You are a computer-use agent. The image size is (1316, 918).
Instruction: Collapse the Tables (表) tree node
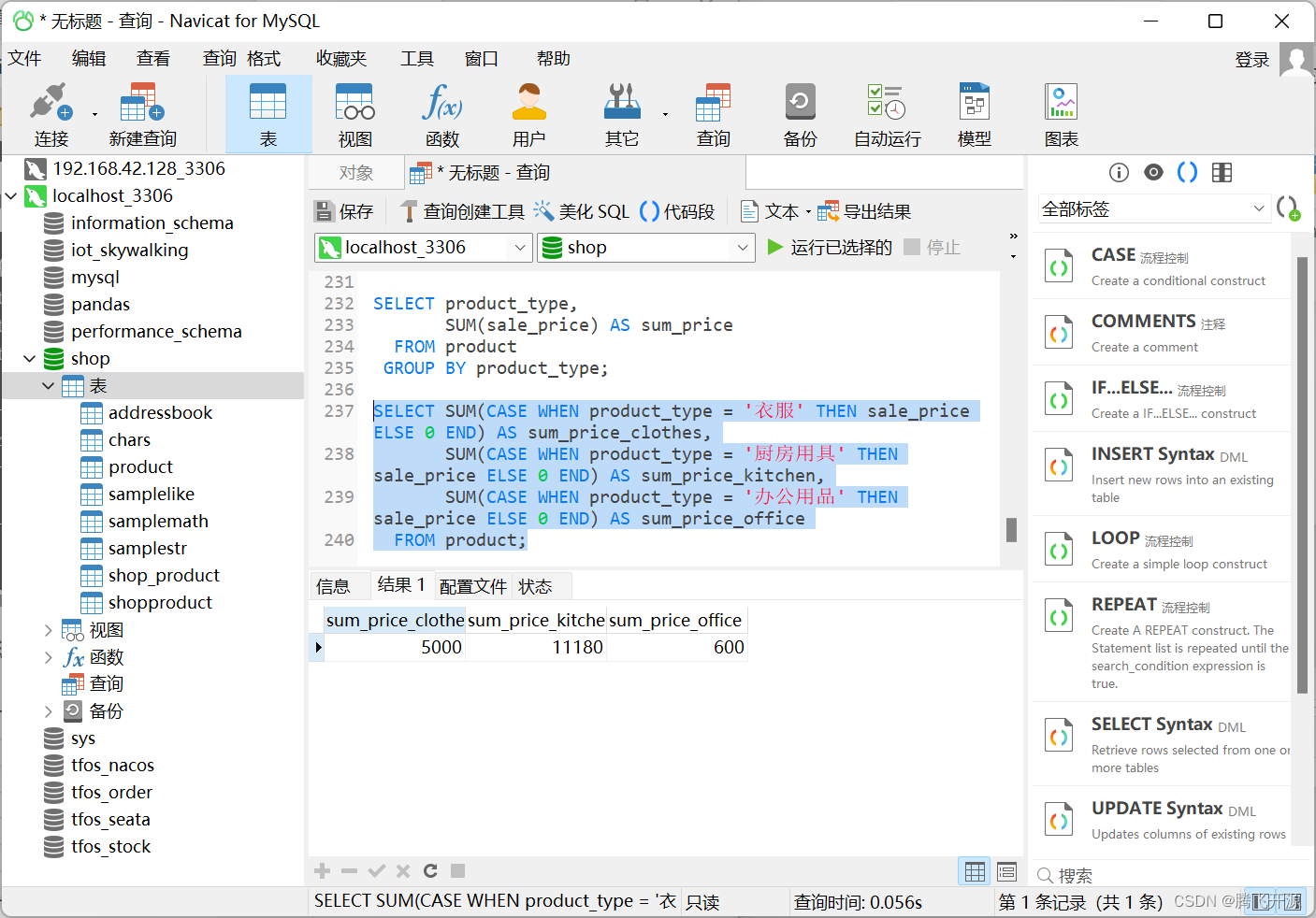(x=49, y=386)
